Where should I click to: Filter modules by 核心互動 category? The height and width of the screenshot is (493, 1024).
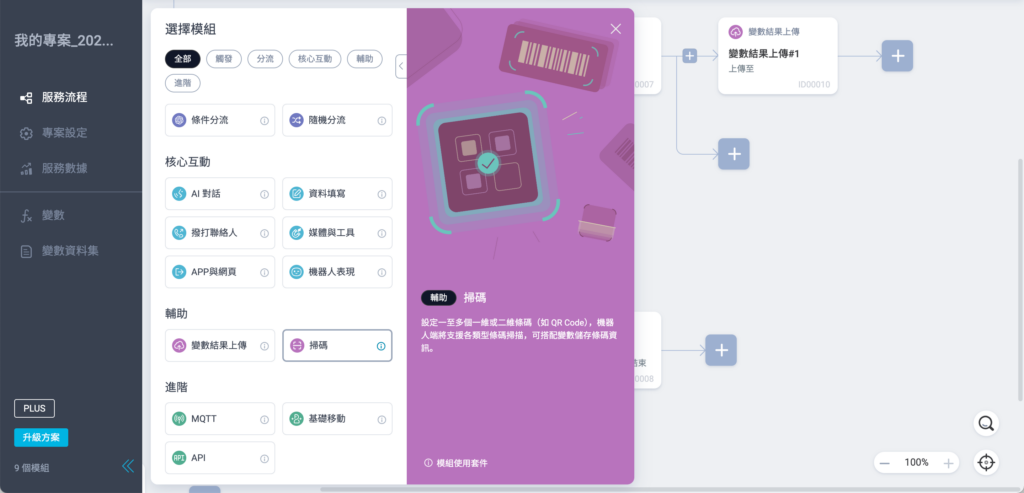[315, 59]
